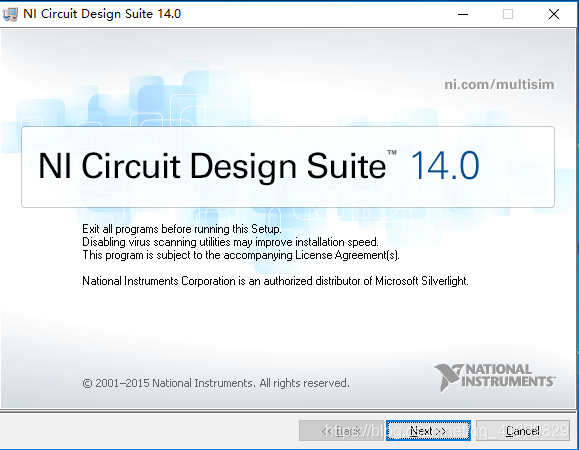Click the 'NI Circuit Design Suite 14.0' window title
579x450 pixels.
(x=102, y=14)
